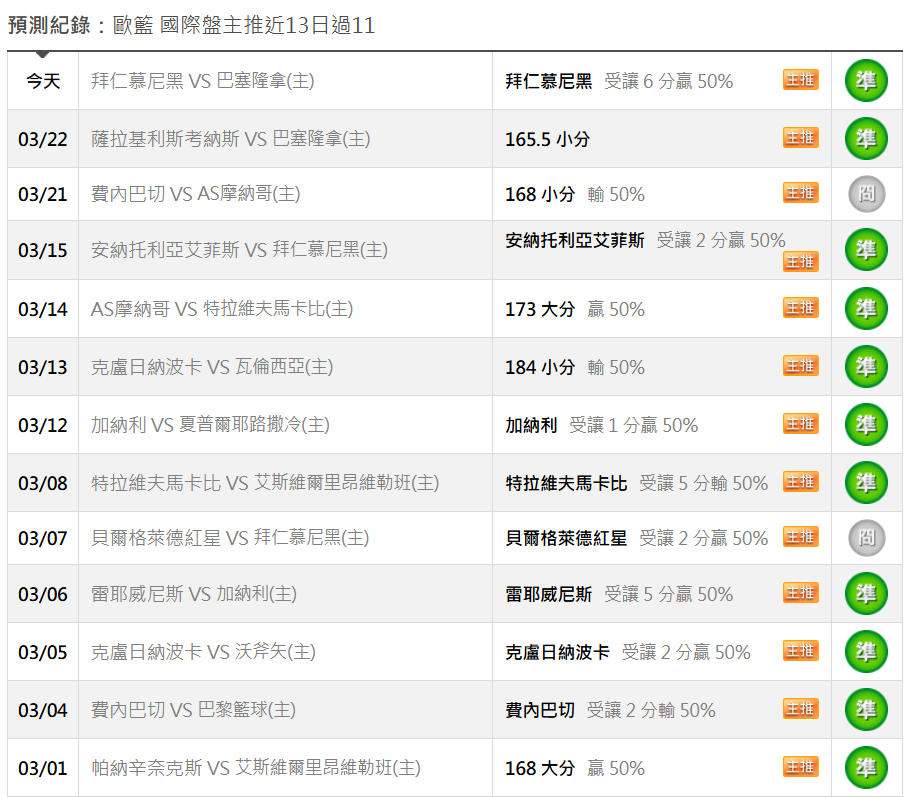Viewport: 909px width, 798px height.
Task: Click the 主推 badge in 03/05 row
Action: 801,650
